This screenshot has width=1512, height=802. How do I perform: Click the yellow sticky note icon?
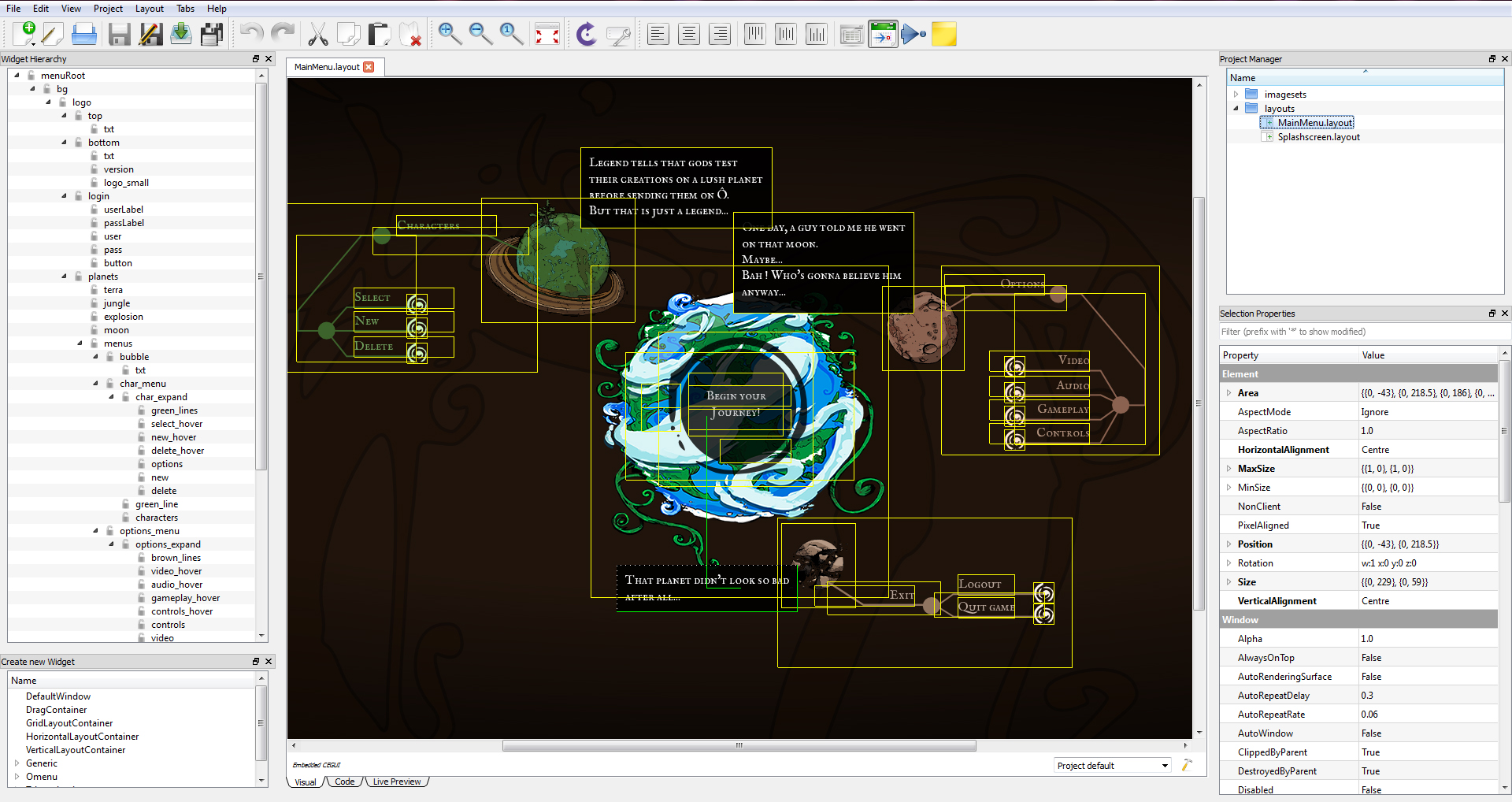pyautogui.click(x=944, y=34)
